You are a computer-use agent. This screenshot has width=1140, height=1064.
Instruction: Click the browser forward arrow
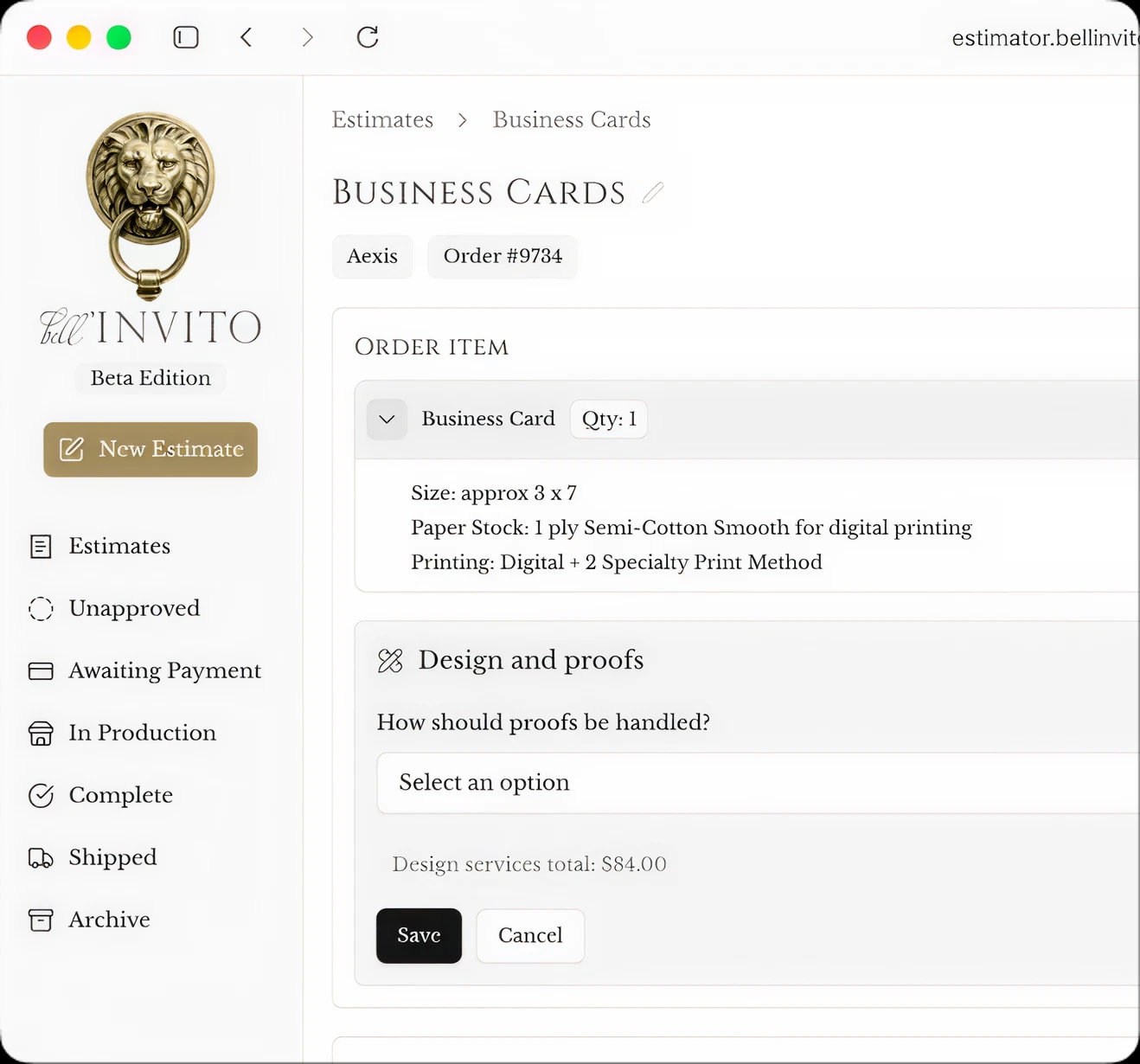307,37
